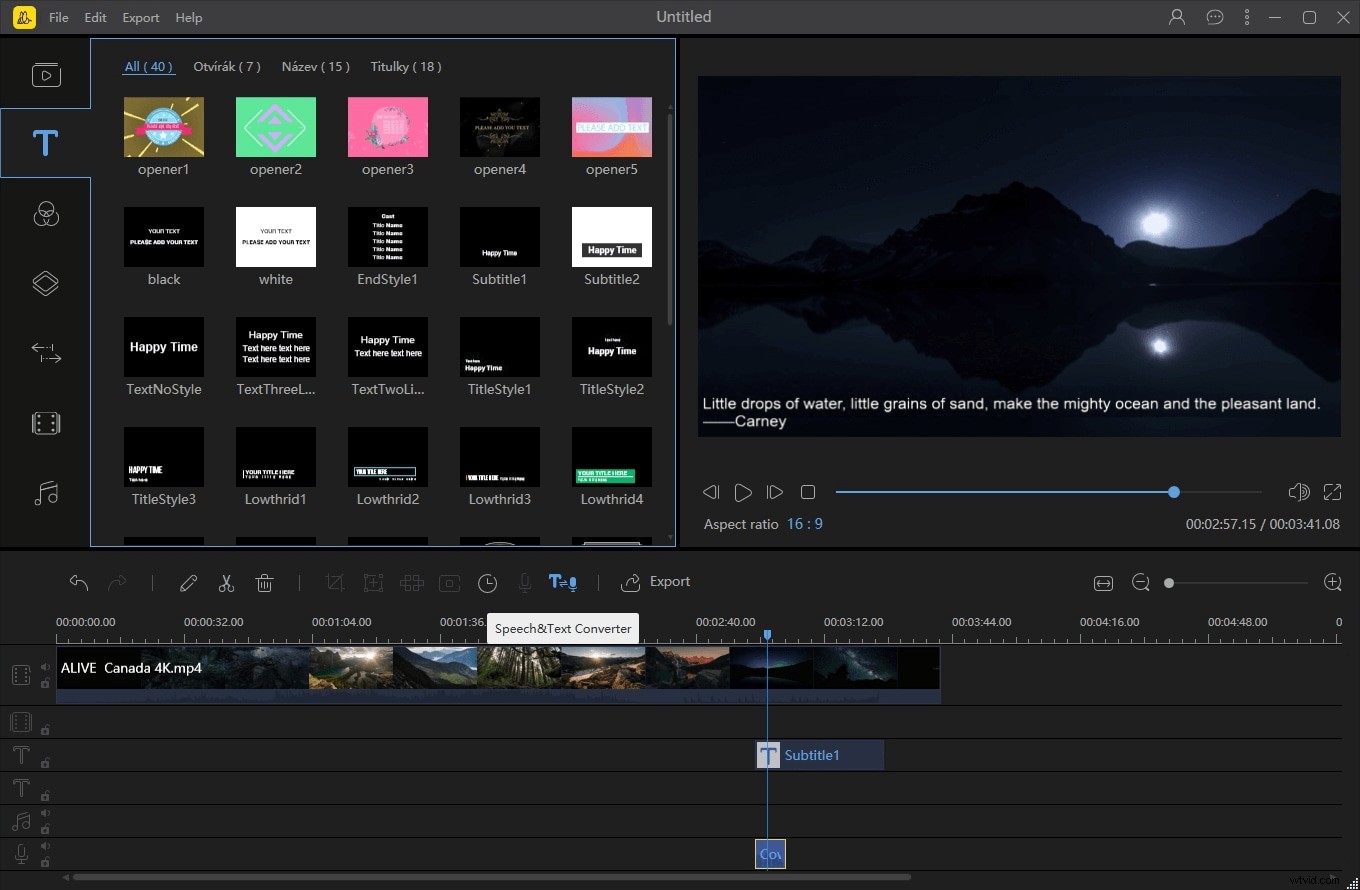Viewport: 1360px width, 890px height.
Task: Open the Music panel in the left sidebar
Action: click(x=45, y=492)
